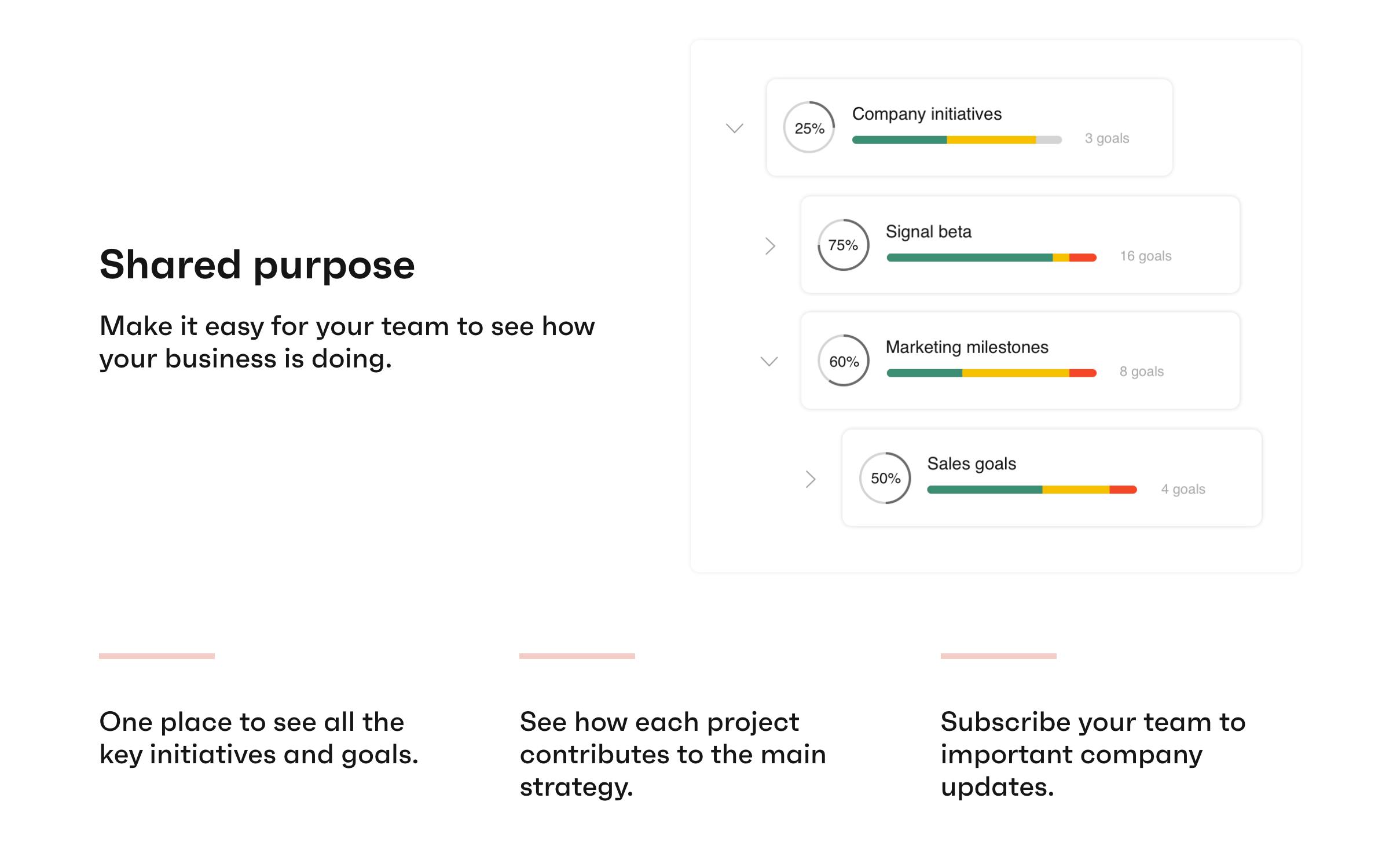
Task: Click the red segment of Signal beta bar
Action: tap(1083, 258)
